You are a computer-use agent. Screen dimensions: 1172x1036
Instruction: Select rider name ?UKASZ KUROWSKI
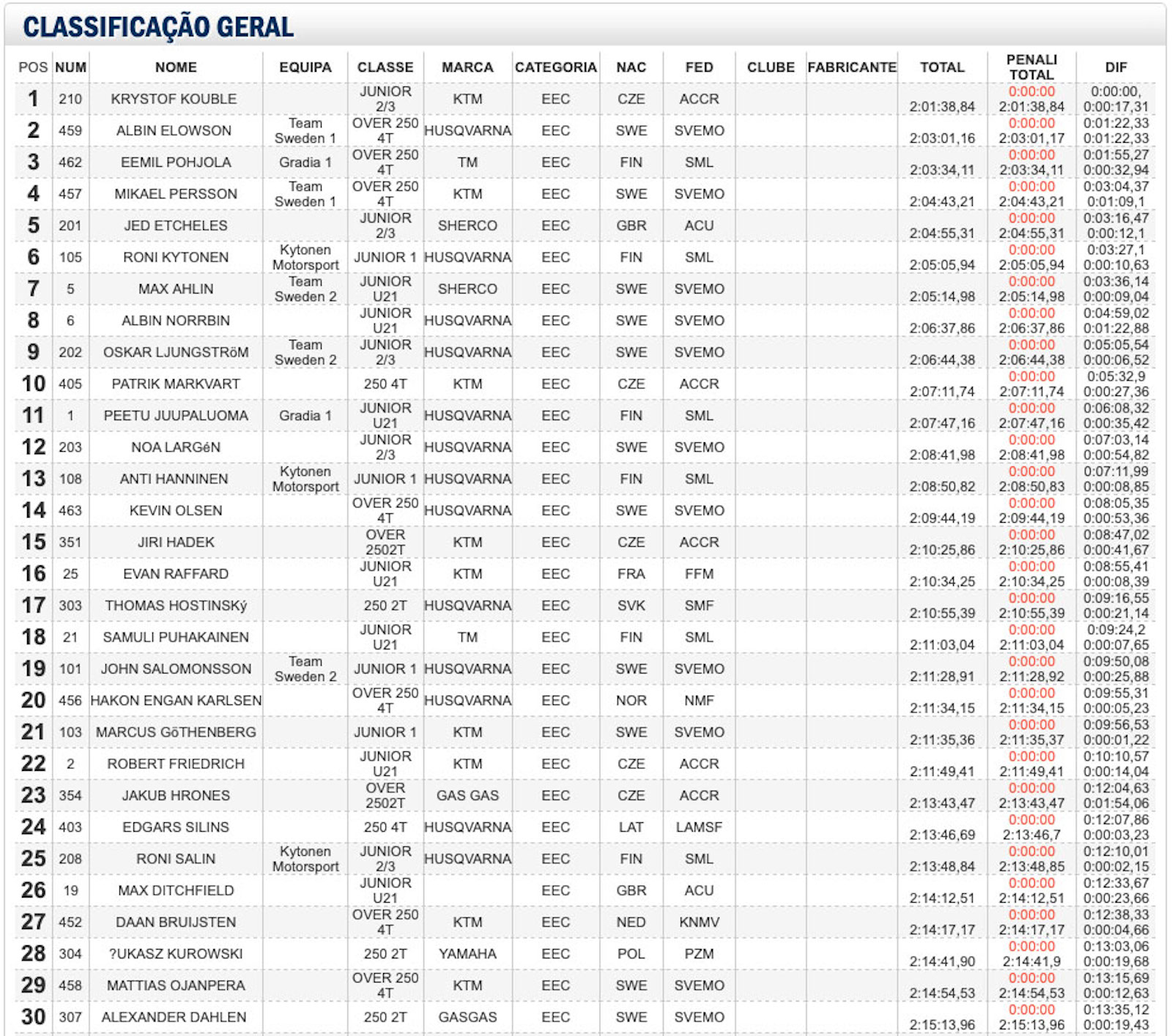point(176,954)
